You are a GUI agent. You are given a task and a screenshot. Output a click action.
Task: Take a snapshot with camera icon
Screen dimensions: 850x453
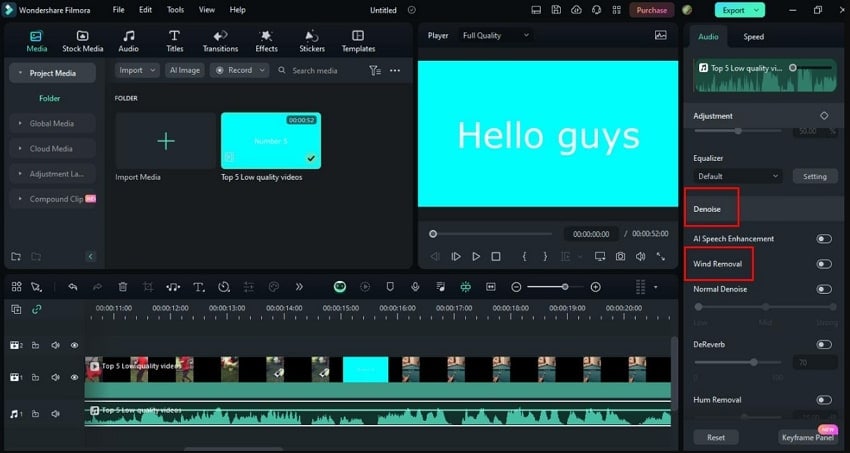(620, 256)
